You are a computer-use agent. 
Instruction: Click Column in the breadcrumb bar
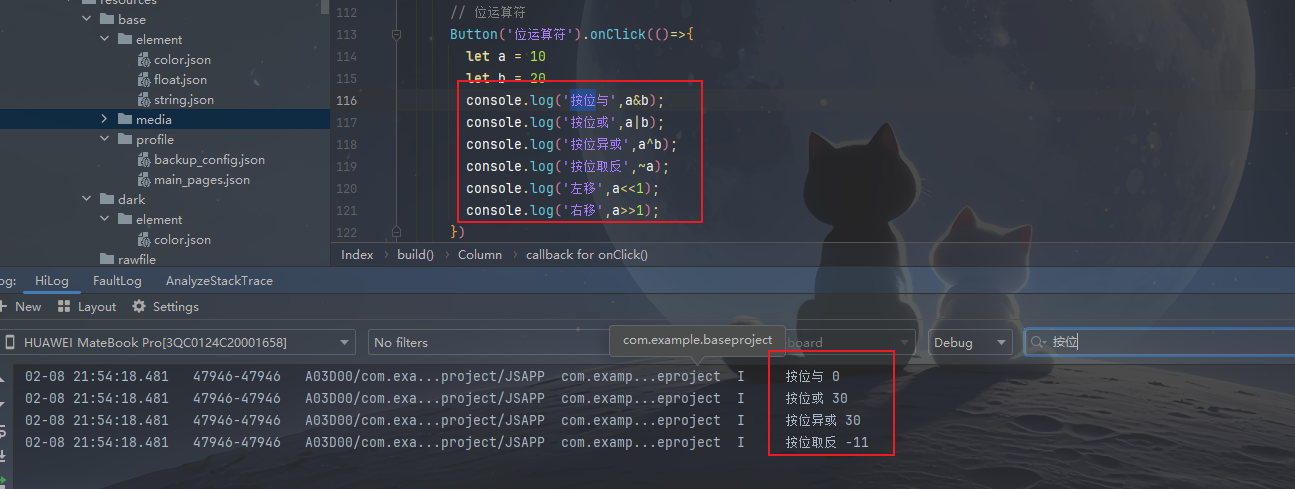pyautogui.click(x=480, y=254)
